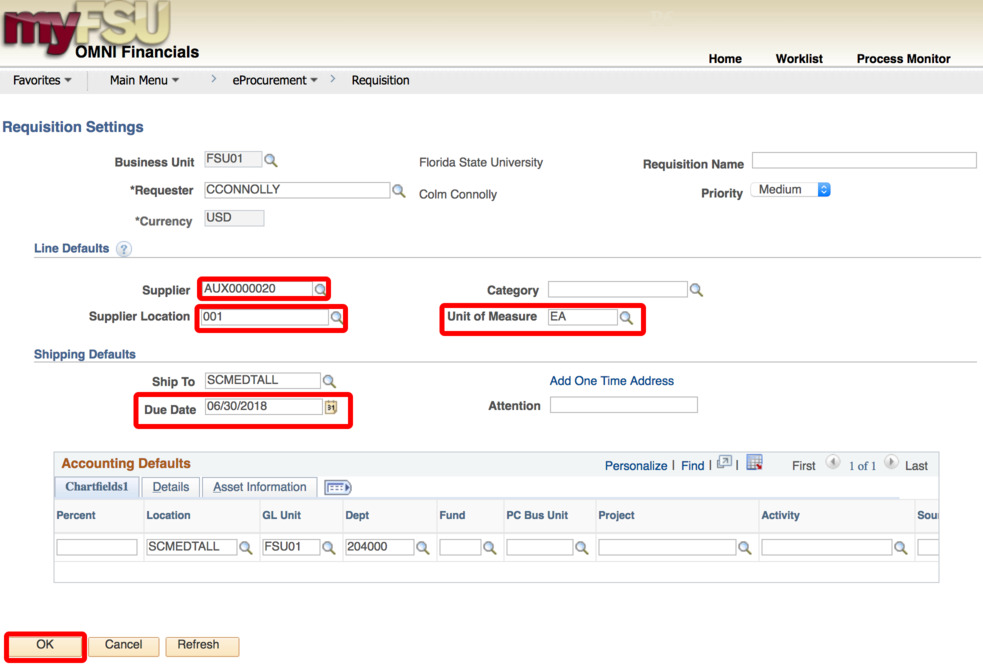Click First link in grid navigation
983x668 pixels.
coord(803,466)
